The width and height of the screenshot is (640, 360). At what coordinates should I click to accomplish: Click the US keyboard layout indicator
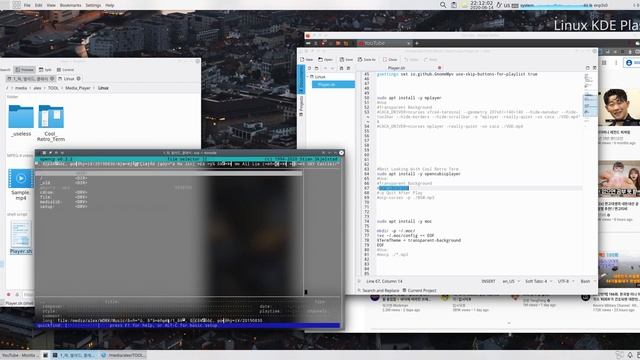click(x=507, y=5)
